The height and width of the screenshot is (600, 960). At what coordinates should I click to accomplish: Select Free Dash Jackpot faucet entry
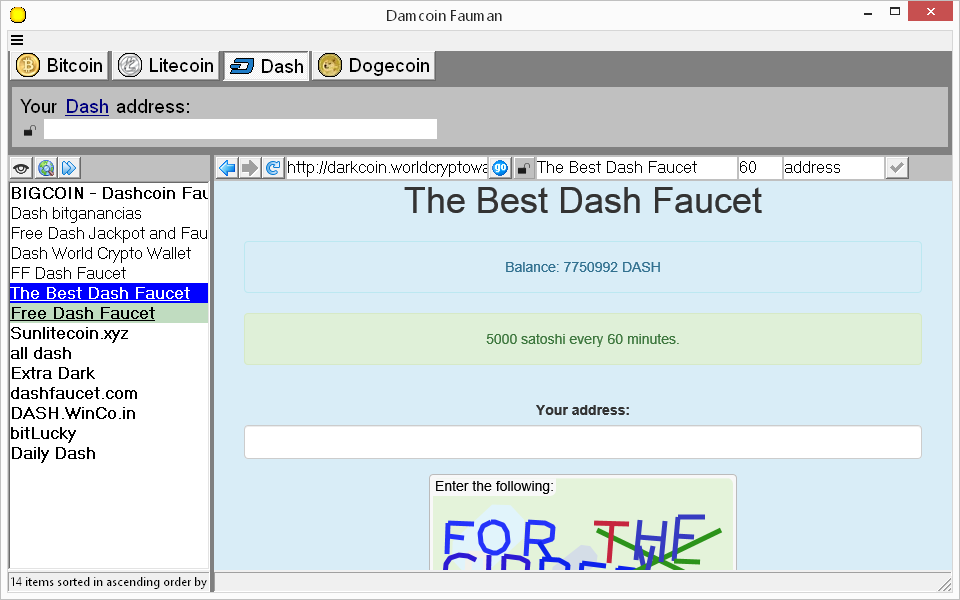pyautogui.click(x=109, y=233)
